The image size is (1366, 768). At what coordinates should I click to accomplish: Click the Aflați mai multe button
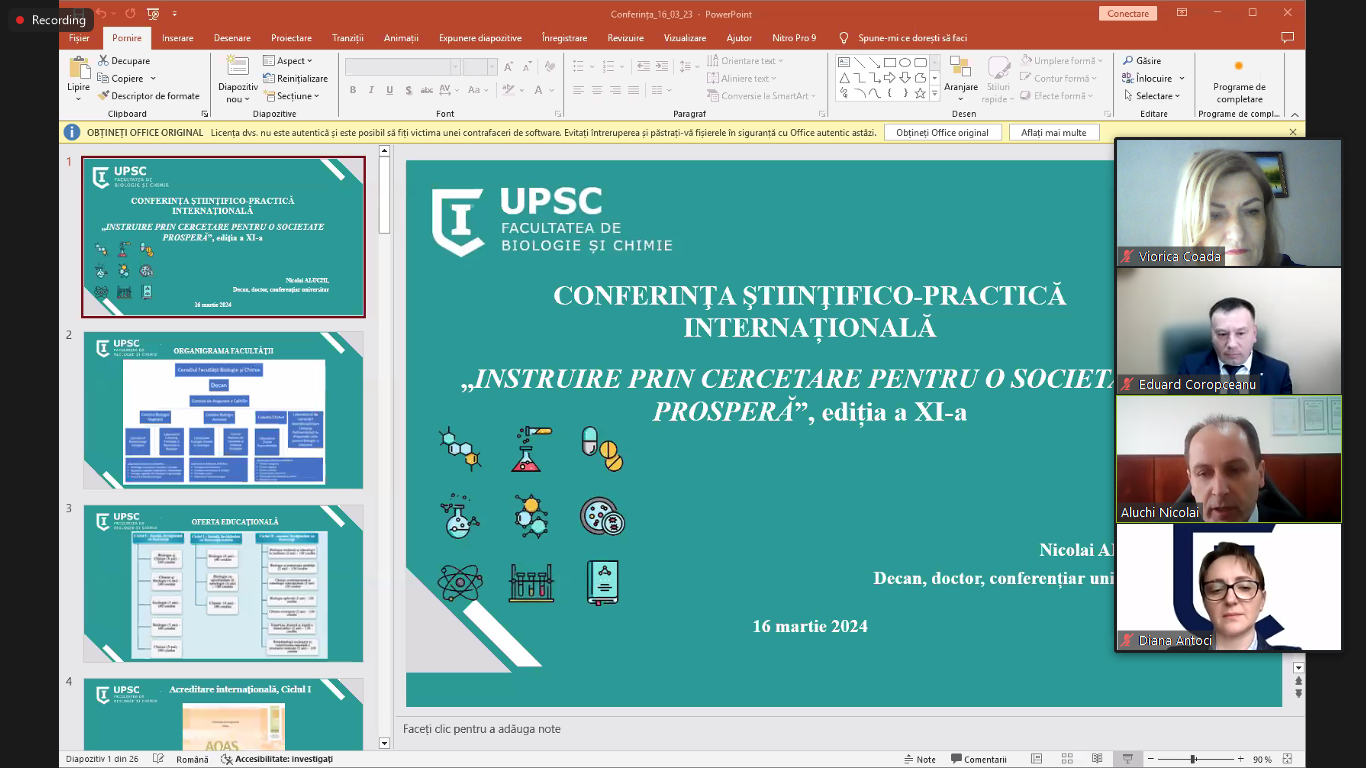pos(1053,132)
